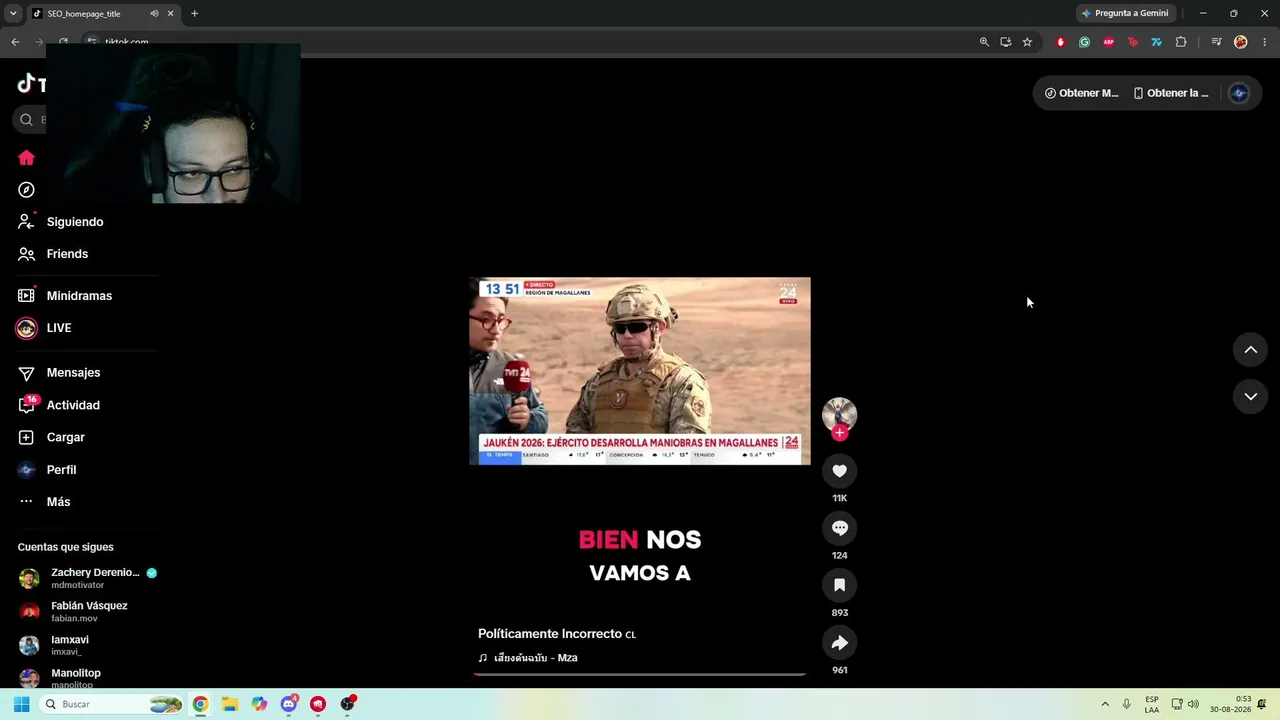Skip to the next video

[1250, 397]
